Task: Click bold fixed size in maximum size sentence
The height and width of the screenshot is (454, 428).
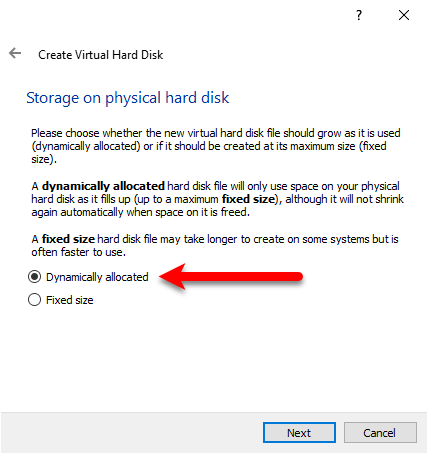Action: coord(248,199)
